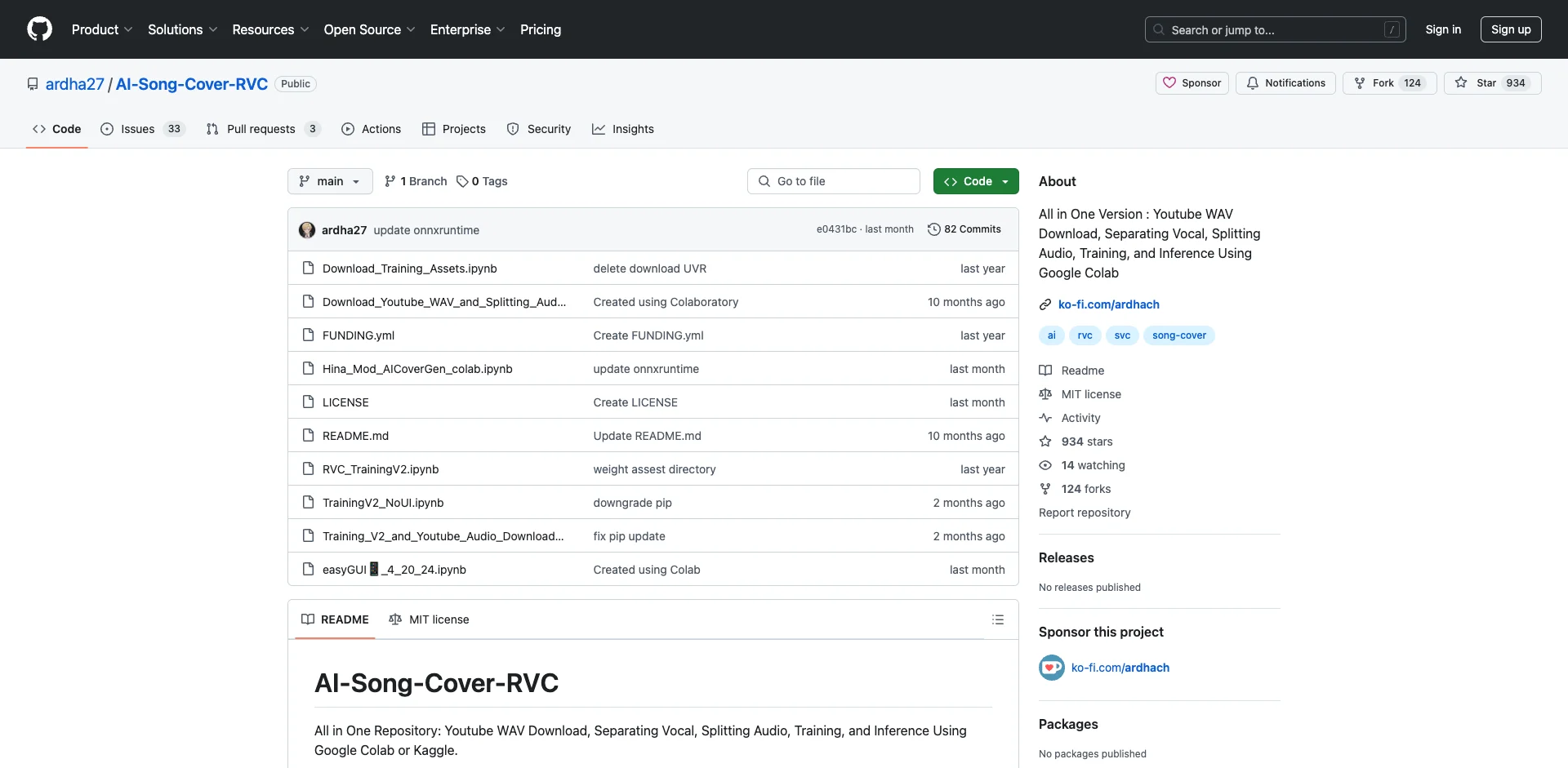Open the delete download UVR commit
The width and height of the screenshot is (1568, 768).
click(650, 269)
